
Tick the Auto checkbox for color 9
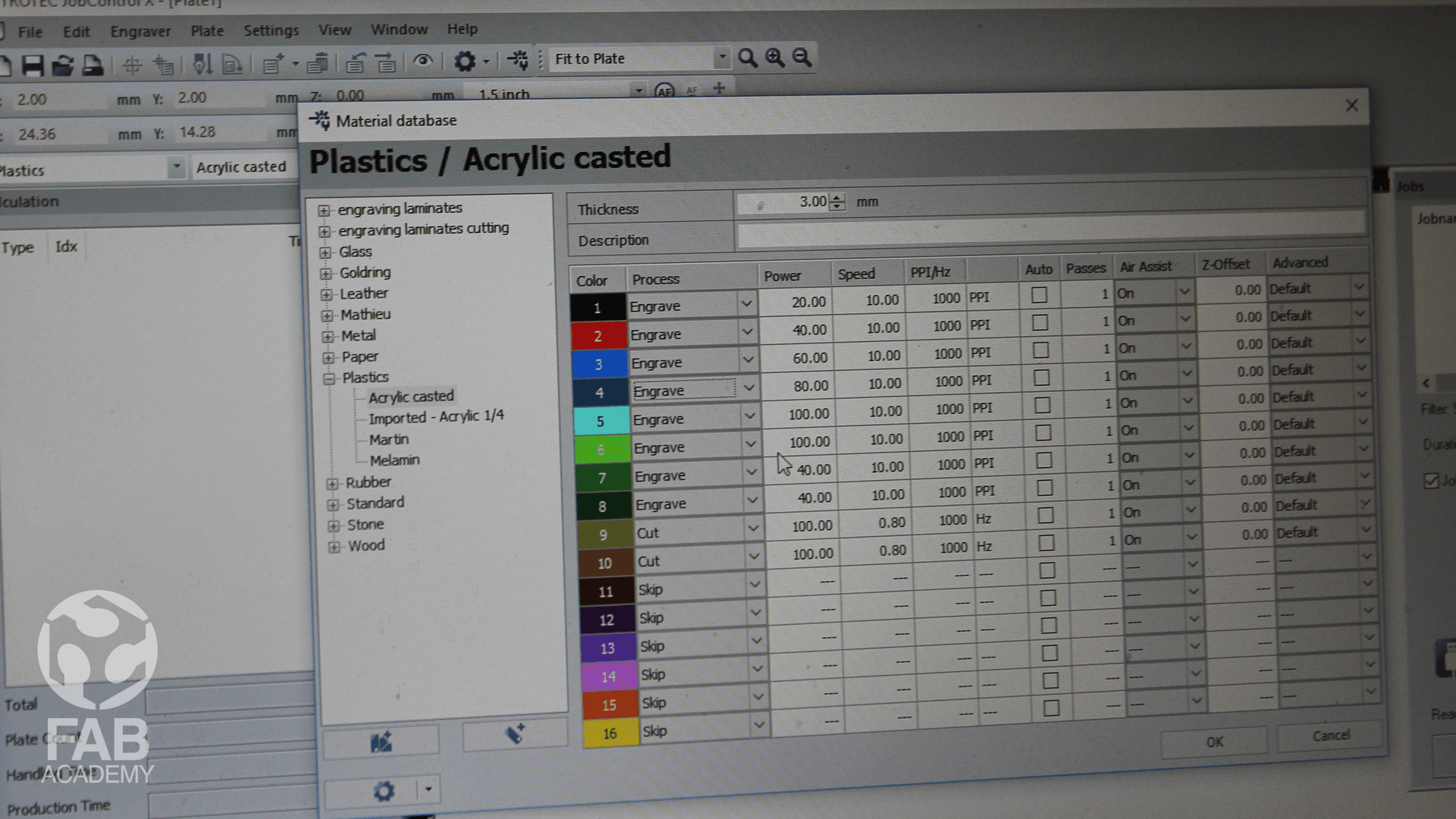(1045, 516)
